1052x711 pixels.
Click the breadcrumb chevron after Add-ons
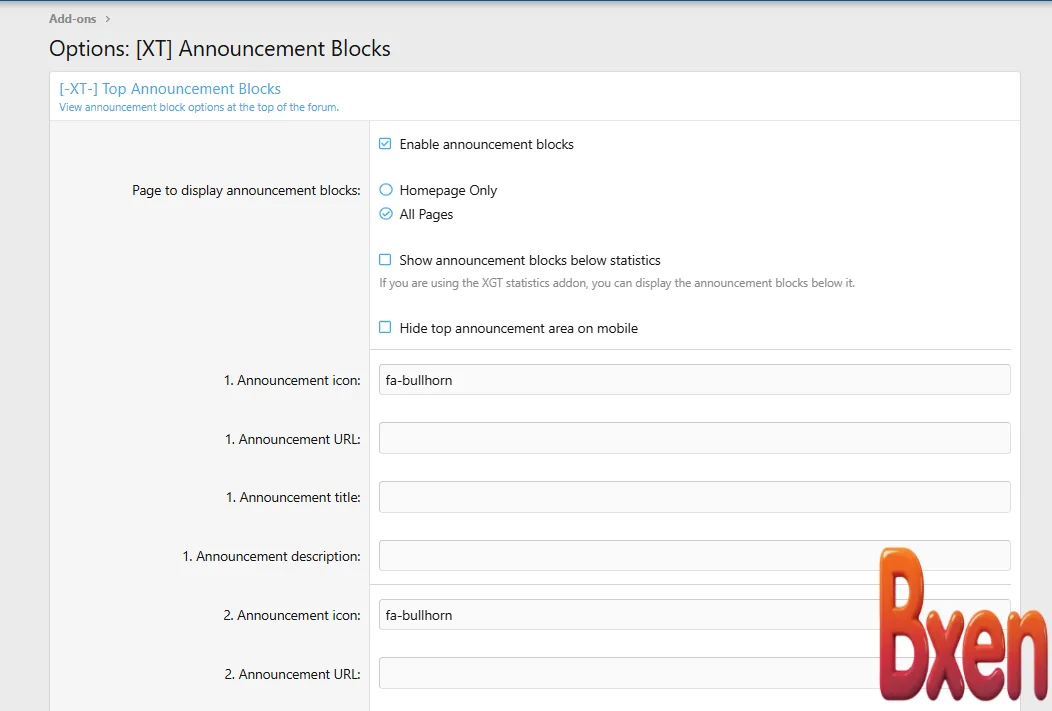coord(108,18)
